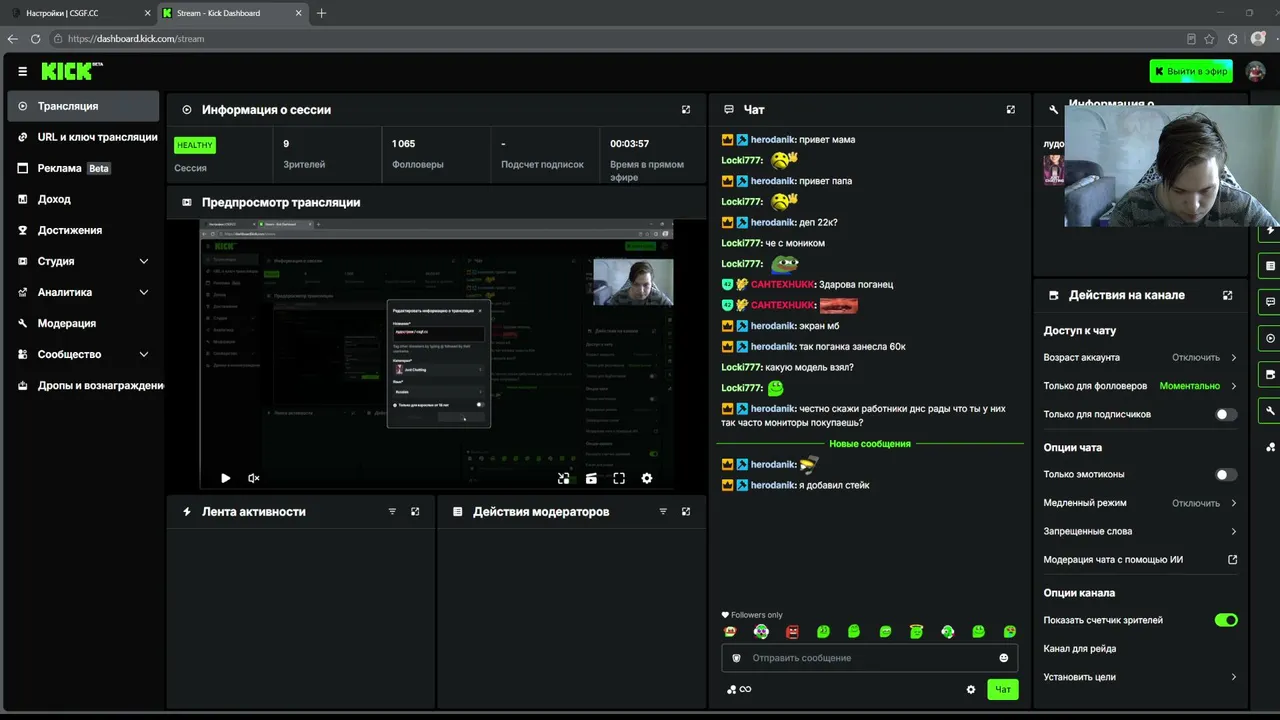Send message with green Чат button

click(1003, 689)
